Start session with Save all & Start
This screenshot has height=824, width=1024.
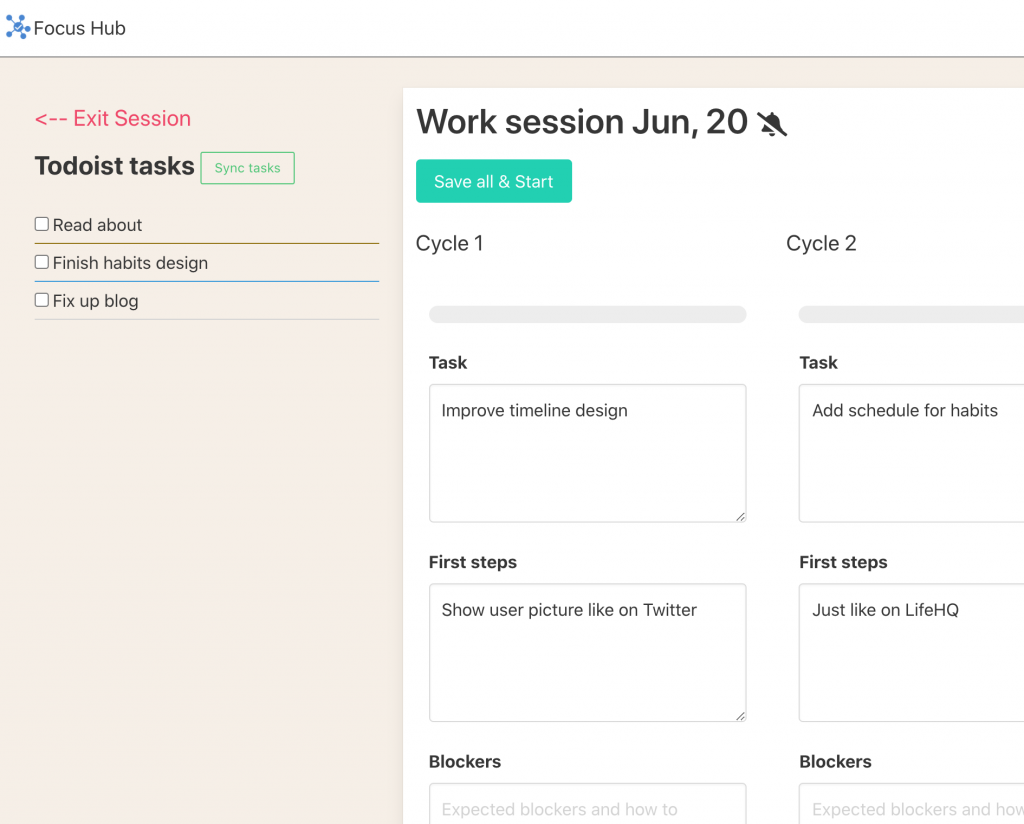494,181
